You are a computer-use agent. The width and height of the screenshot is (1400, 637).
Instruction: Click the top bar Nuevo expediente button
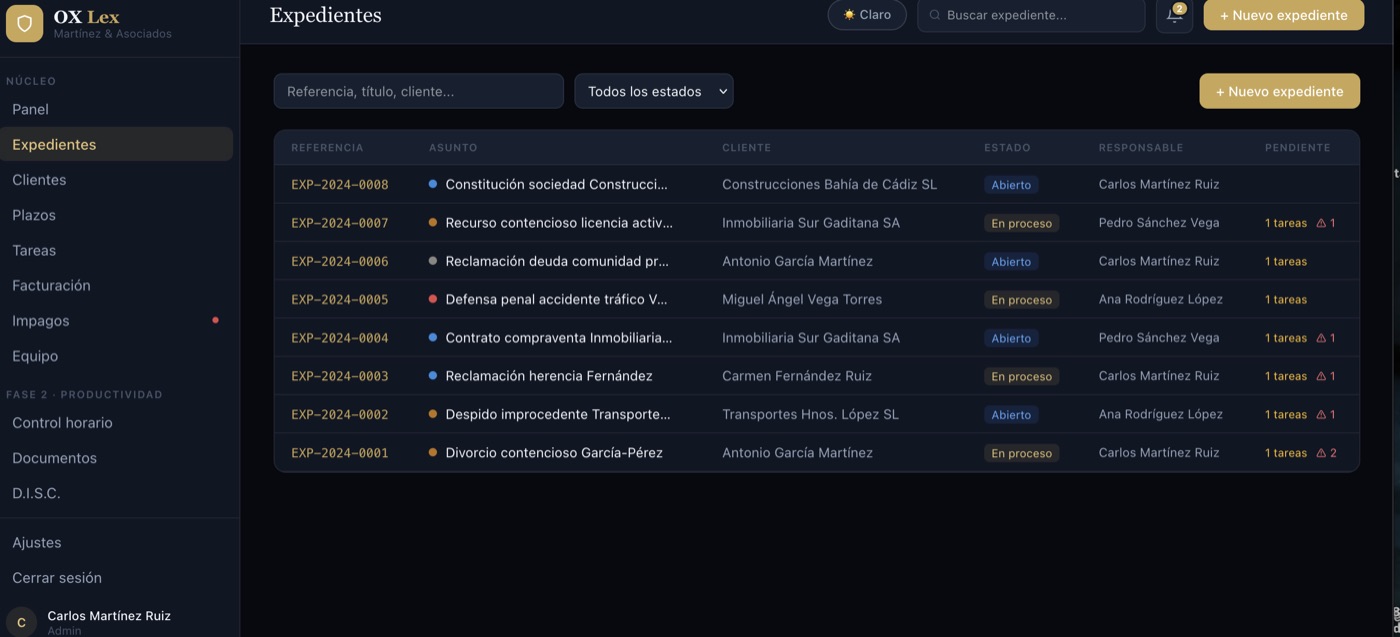point(1284,15)
